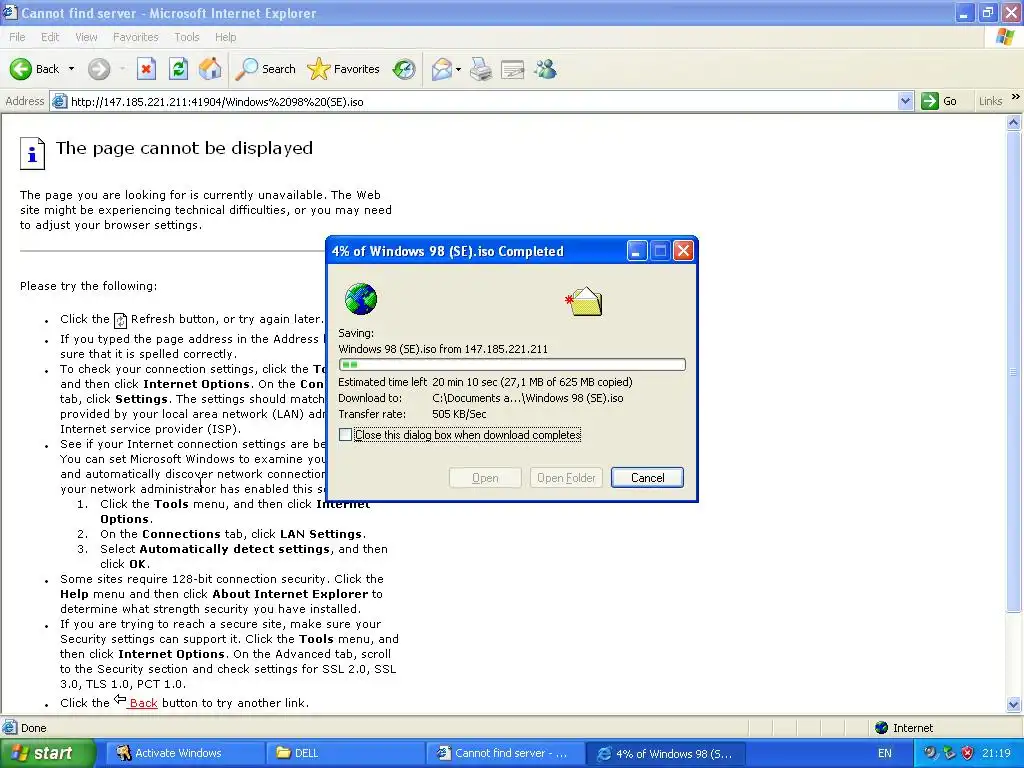Click the Refresh toolbar icon
The image size is (1024, 768).
coord(178,69)
